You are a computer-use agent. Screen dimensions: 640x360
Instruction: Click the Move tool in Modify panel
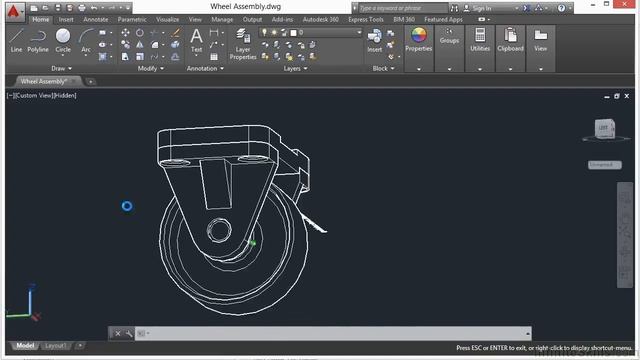125,33
